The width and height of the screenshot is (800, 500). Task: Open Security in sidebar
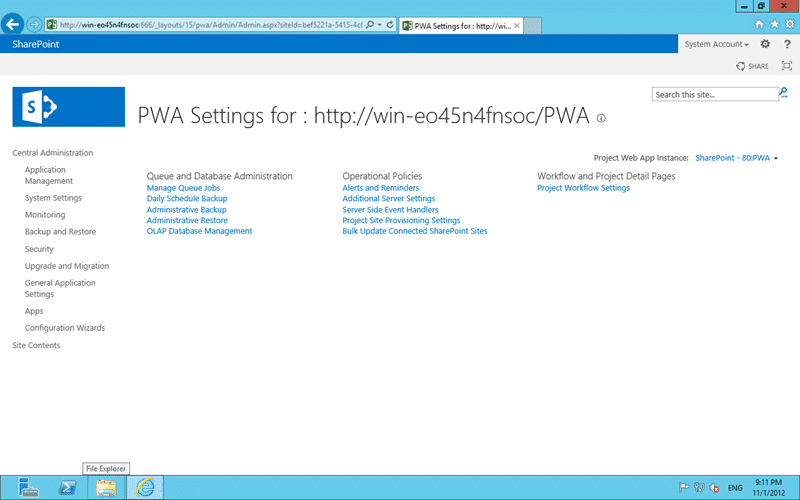click(x=39, y=249)
